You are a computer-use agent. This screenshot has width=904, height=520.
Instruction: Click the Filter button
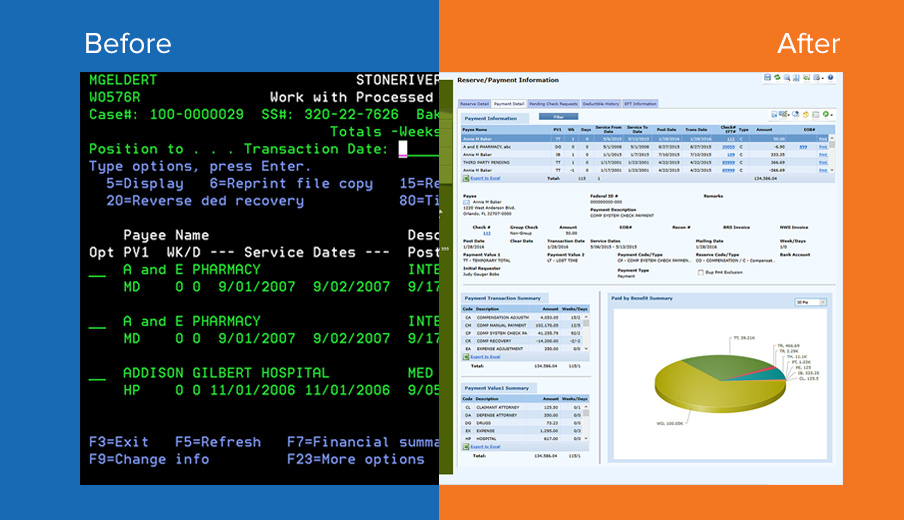click(x=558, y=116)
